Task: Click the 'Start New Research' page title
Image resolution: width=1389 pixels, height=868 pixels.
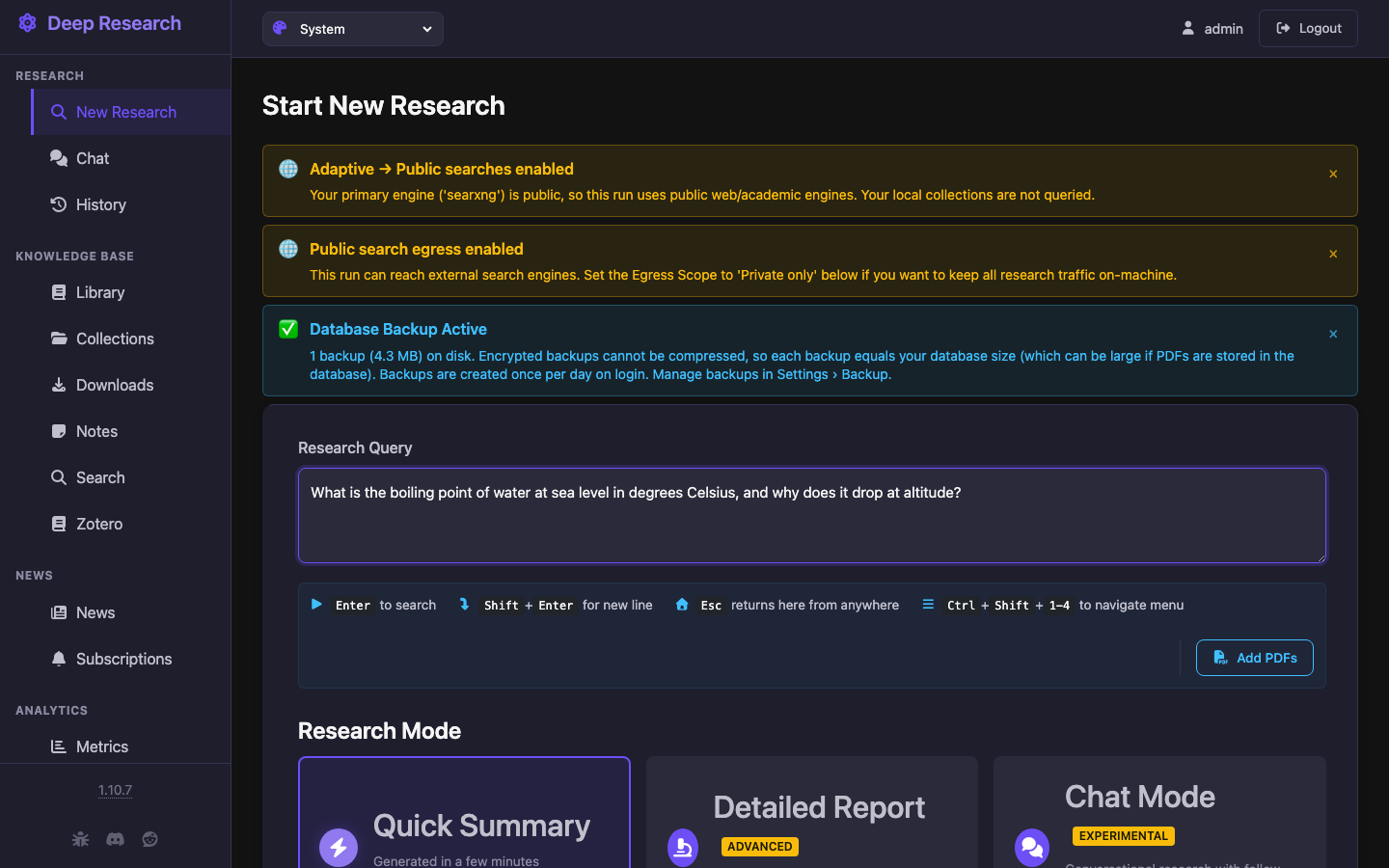Action: click(x=384, y=105)
